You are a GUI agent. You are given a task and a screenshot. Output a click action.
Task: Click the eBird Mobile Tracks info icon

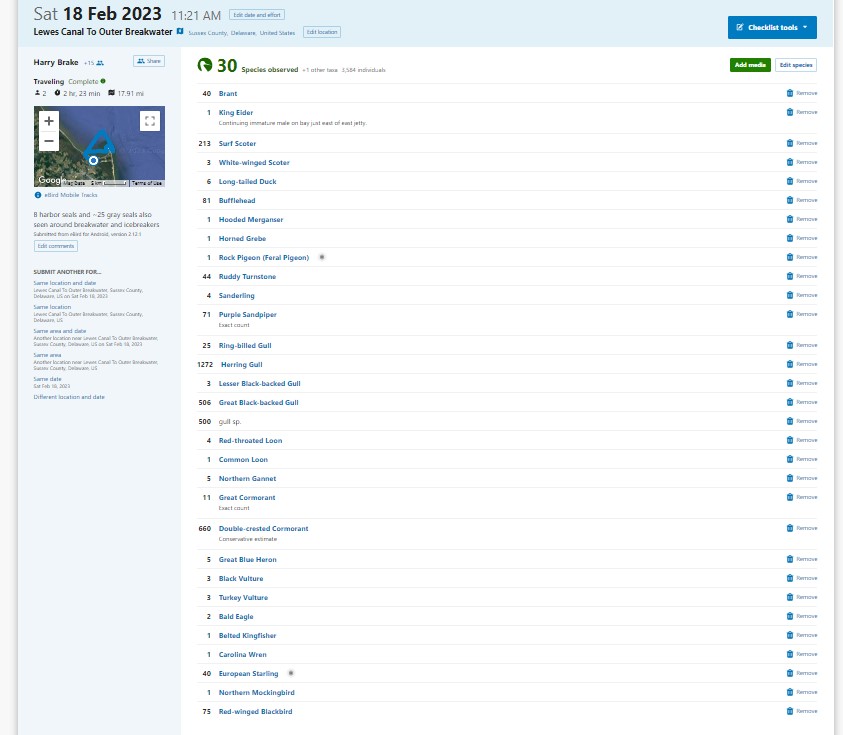pyautogui.click(x=38, y=195)
